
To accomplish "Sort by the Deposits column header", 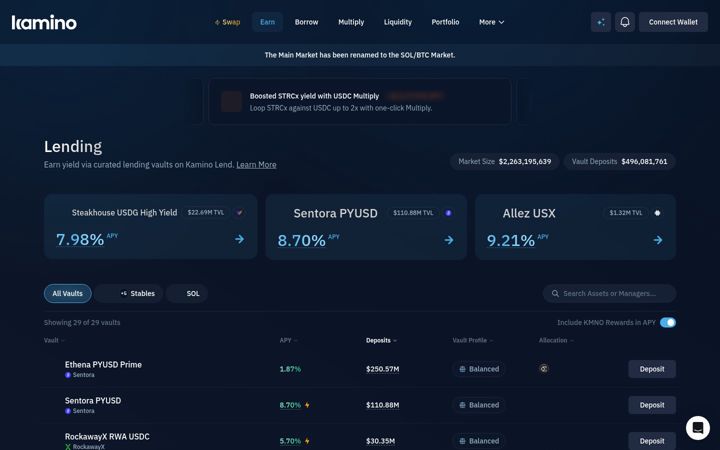I will click(381, 340).
